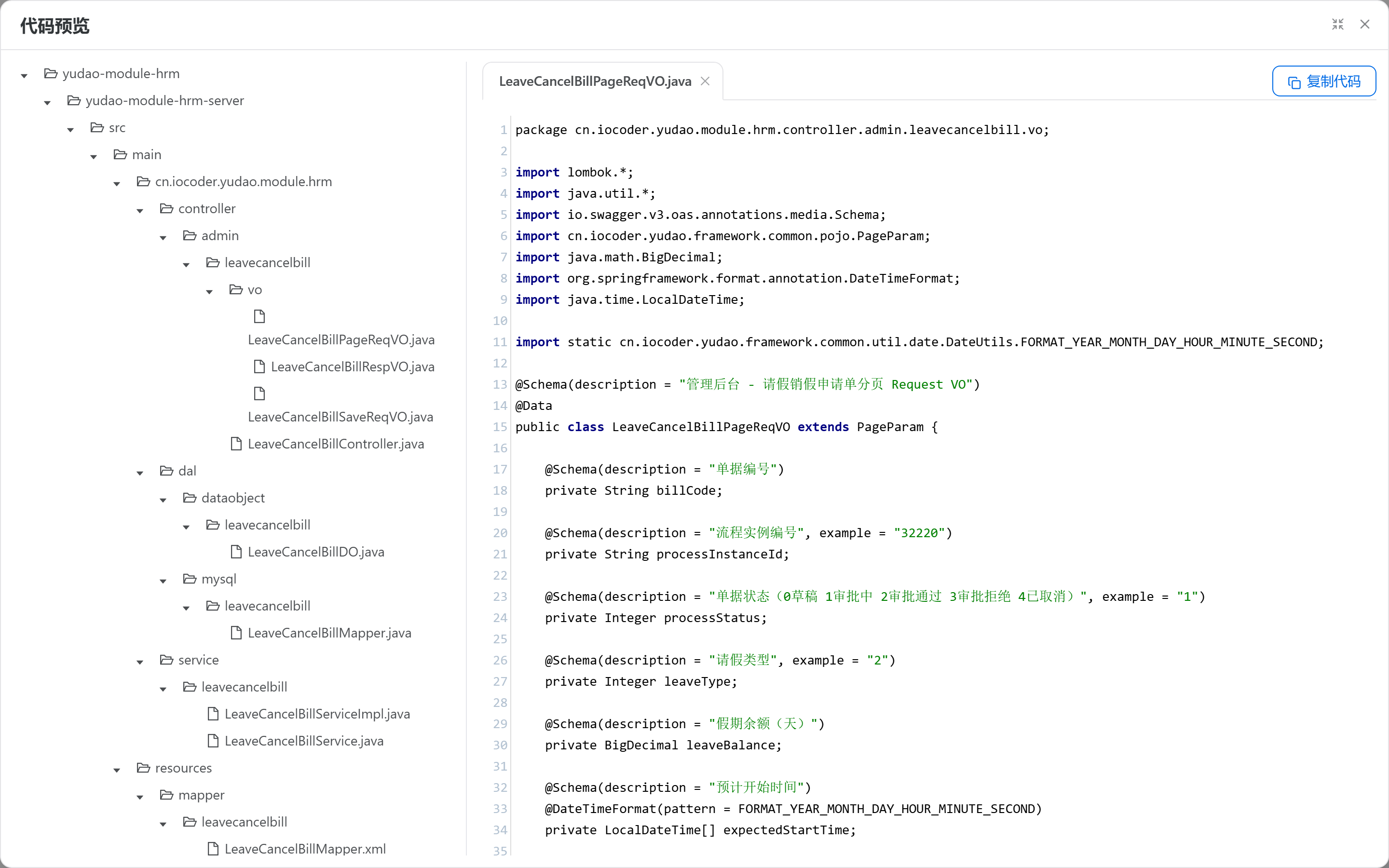Screen dimensions: 1389x868
Task: Click the file icon beside LeaveCancelBillController.java
Action: 236,443
